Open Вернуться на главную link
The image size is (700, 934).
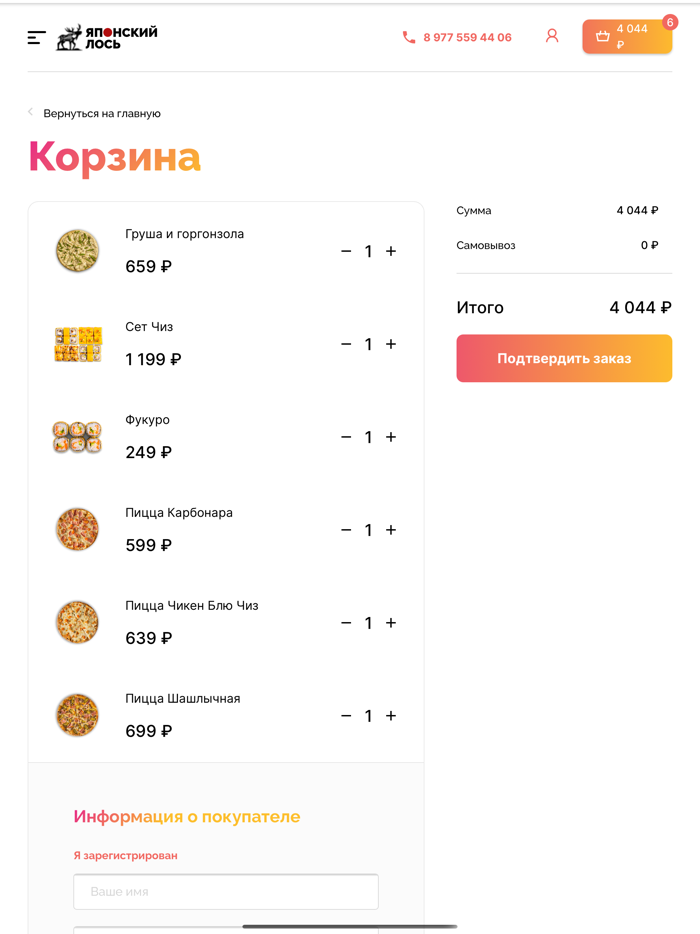[101, 113]
